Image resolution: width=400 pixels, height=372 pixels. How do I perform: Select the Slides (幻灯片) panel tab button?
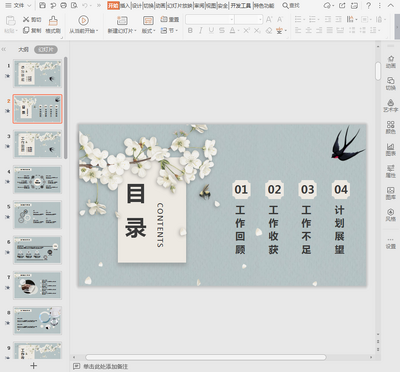[x=46, y=50]
